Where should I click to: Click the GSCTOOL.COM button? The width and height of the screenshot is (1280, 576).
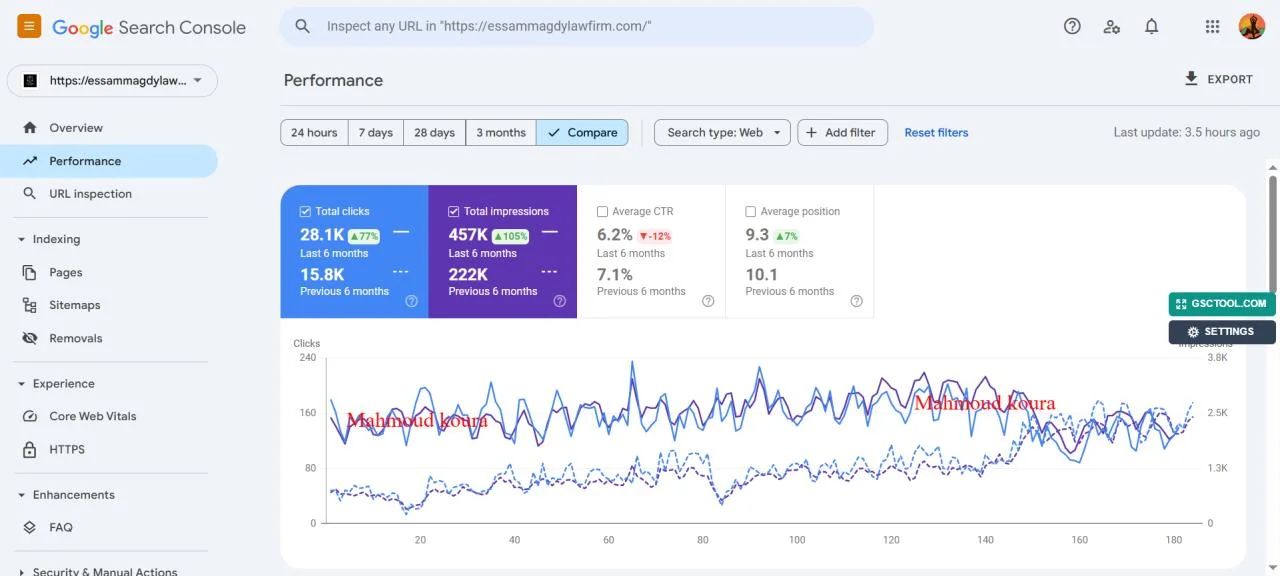pos(1222,304)
